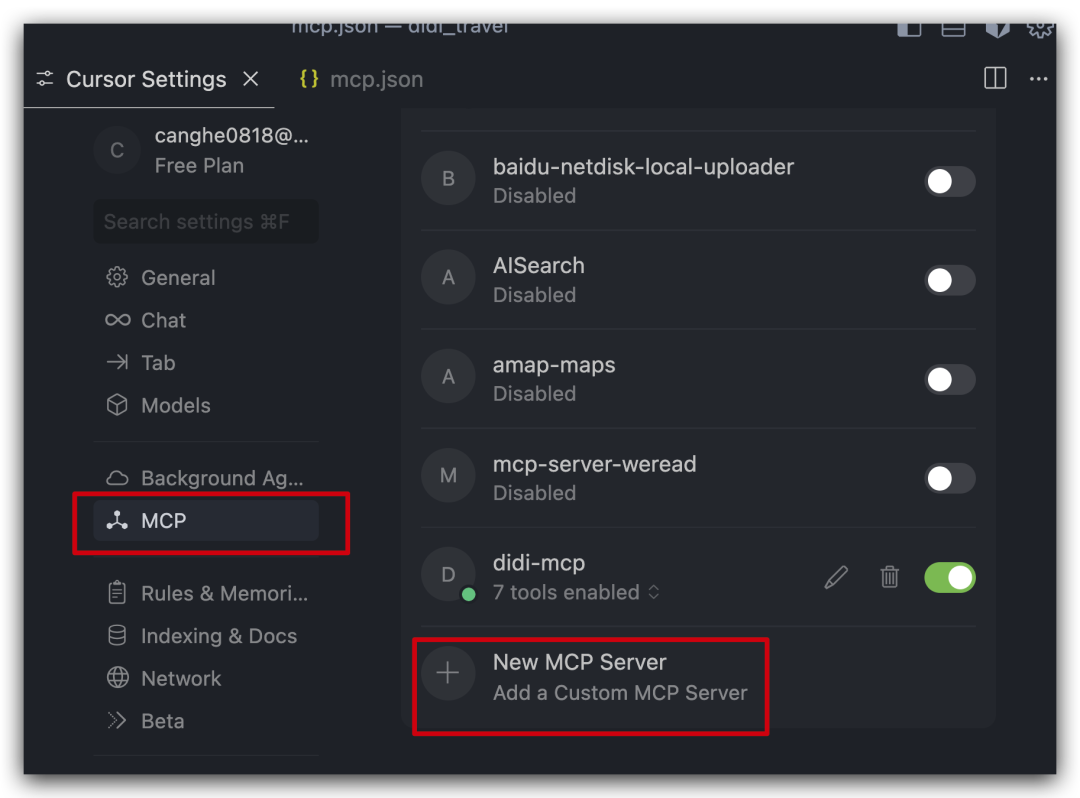This screenshot has width=1080, height=798.
Task: Enable the amap-maps server toggle
Action: click(x=949, y=379)
